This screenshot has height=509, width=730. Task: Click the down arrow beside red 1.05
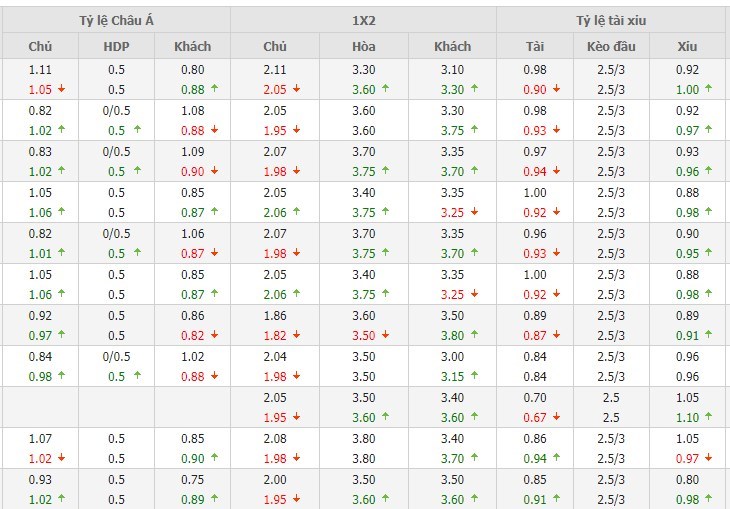coord(62,89)
